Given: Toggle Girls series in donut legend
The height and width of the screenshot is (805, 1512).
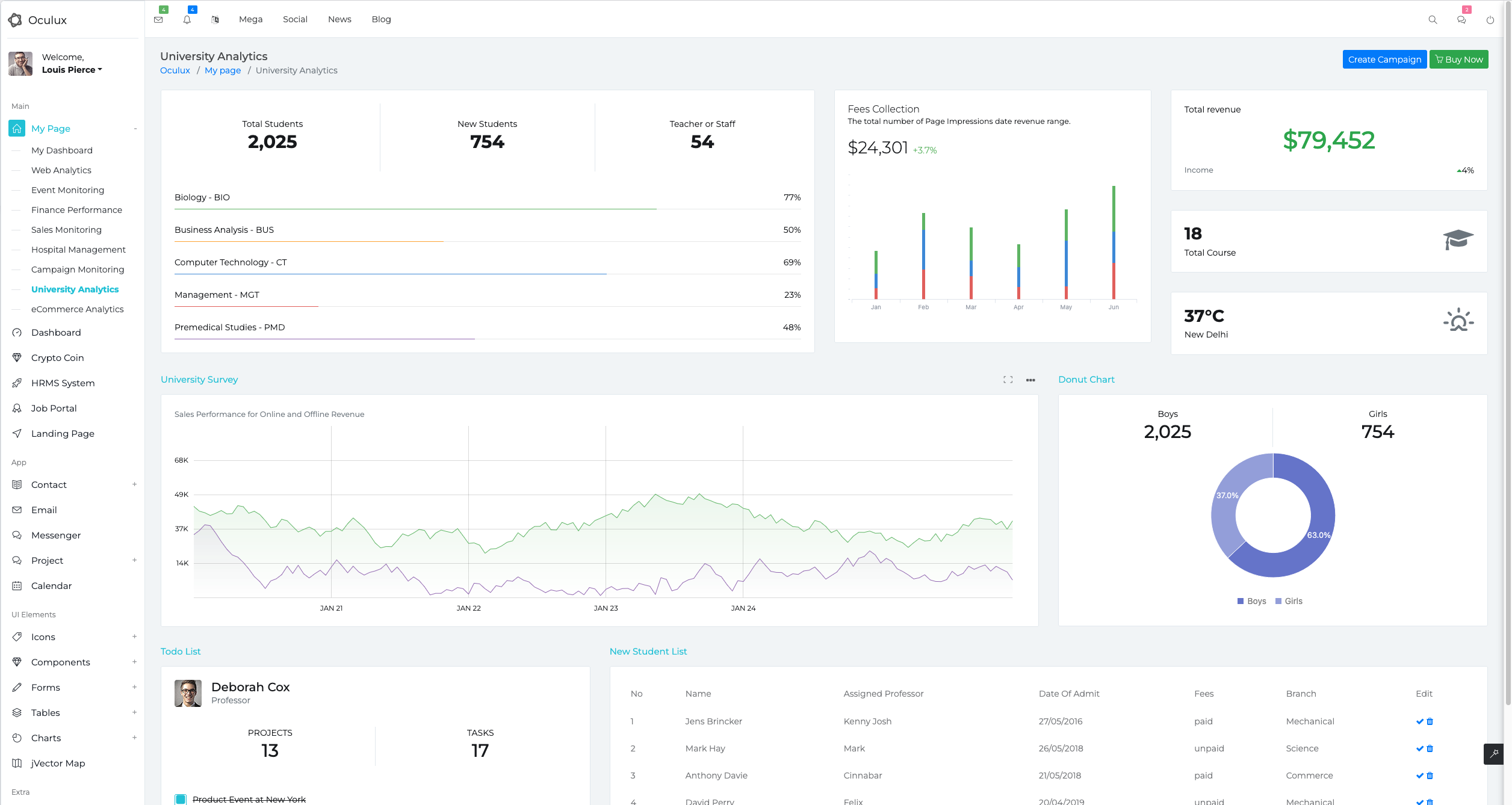Looking at the screenshot, I should coord(1289,601).
